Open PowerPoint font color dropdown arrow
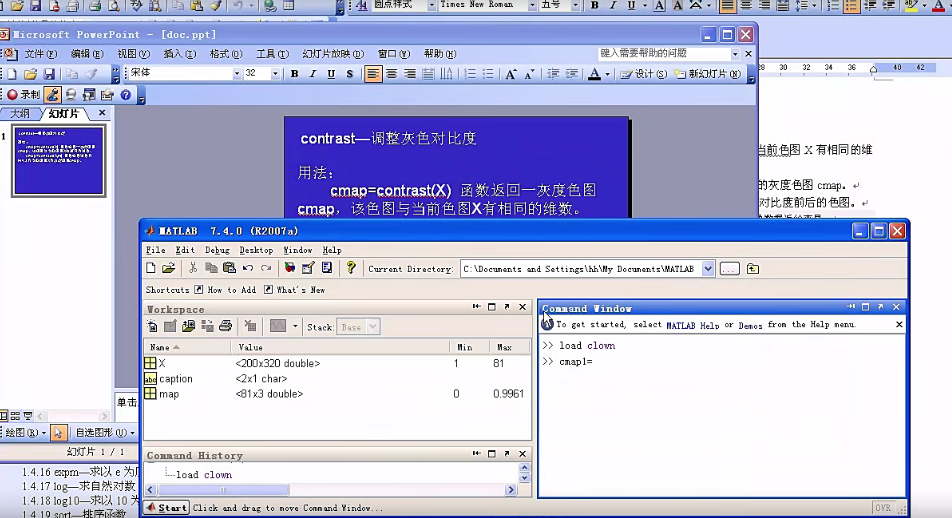The height and width of the screenshot is (518, 952). tap(607, 74)
